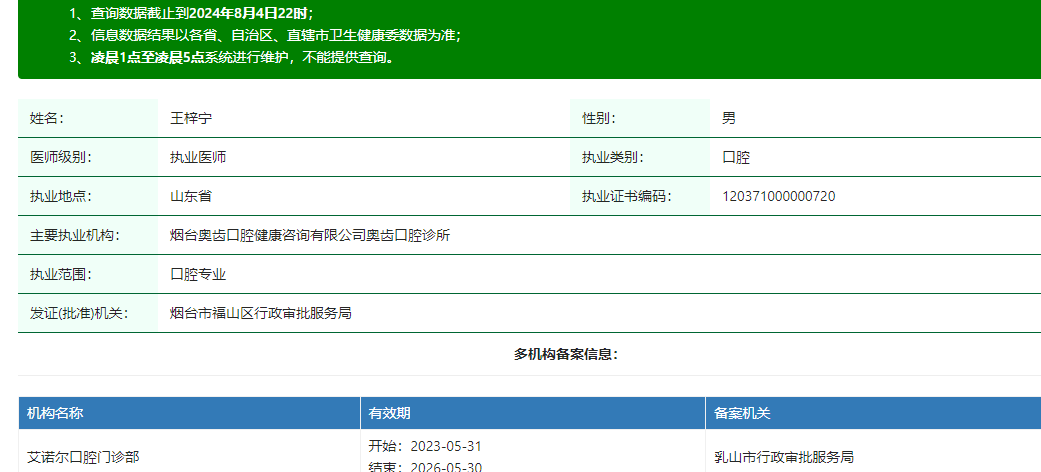
Task: Click the practice scope value 口腔专业
Action: [198, 274]
